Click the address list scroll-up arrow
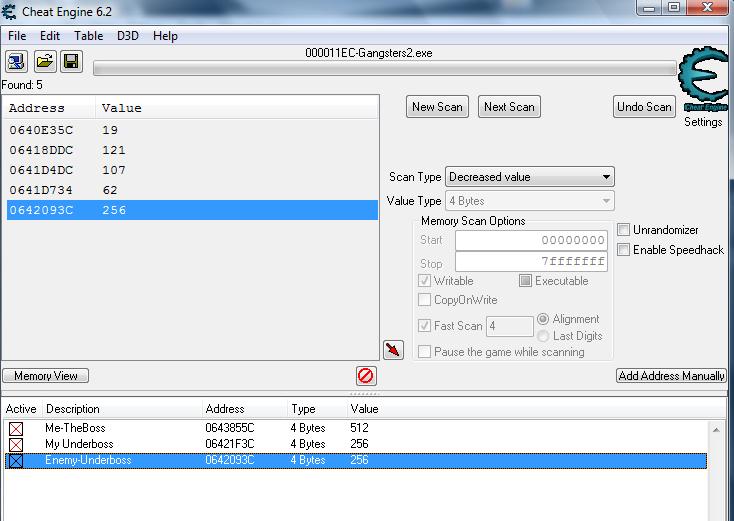Viewport: 734px width, 521px height. point(716,429)
